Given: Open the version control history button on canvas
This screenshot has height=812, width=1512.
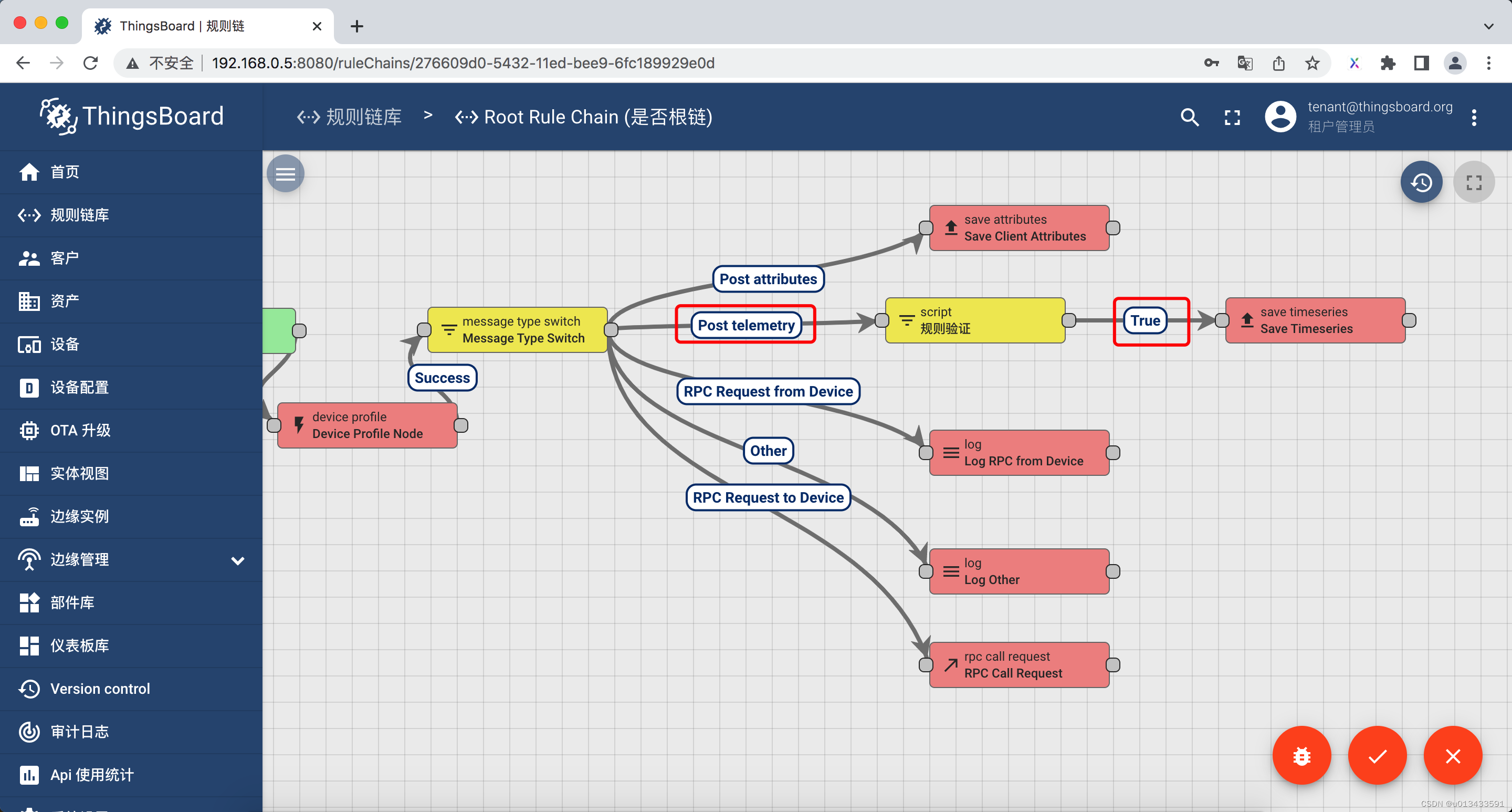Looking at the screenshot, I should click(1421, 183).
